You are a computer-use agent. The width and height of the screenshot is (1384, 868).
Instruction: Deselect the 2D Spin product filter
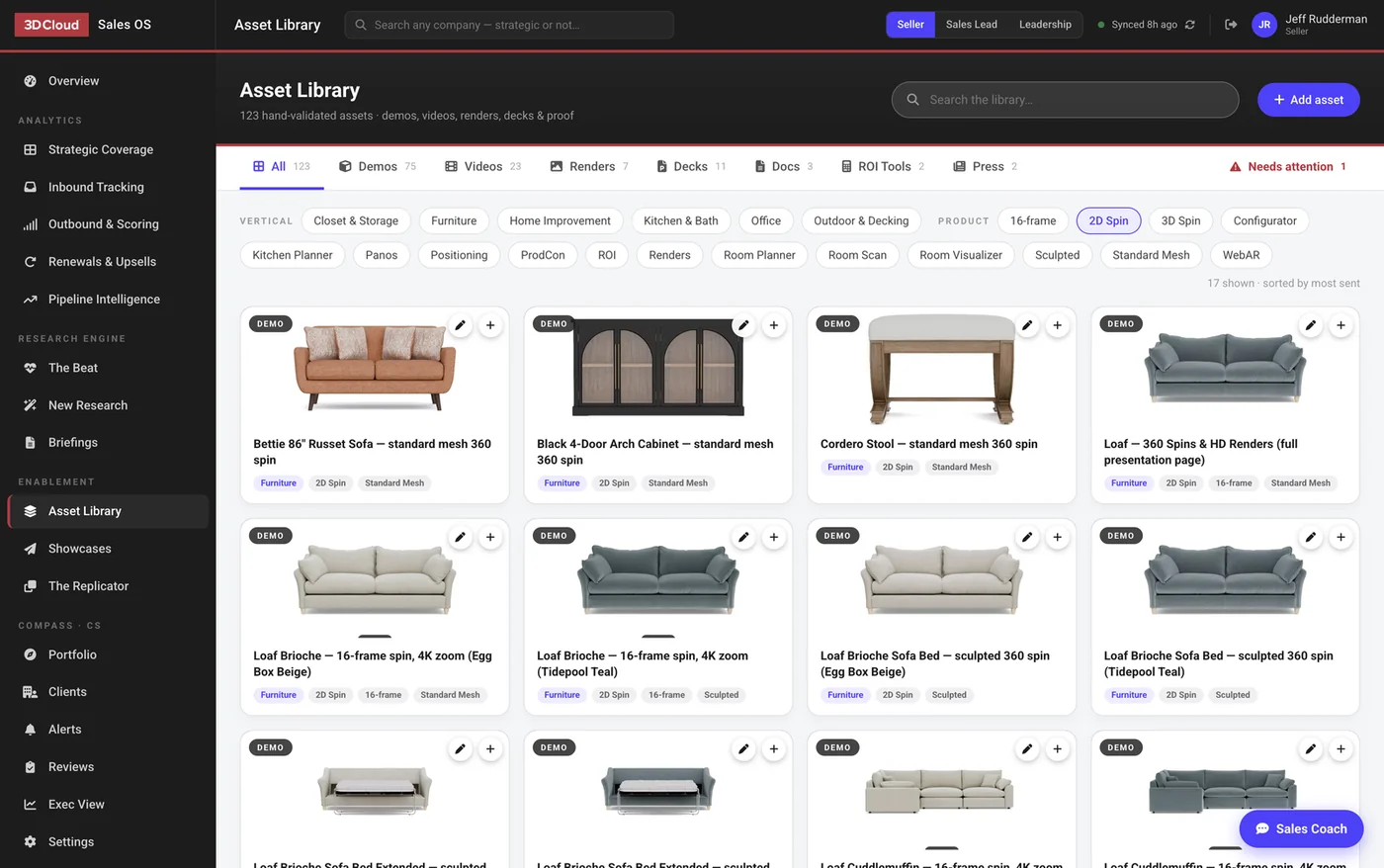point(1109,221)
